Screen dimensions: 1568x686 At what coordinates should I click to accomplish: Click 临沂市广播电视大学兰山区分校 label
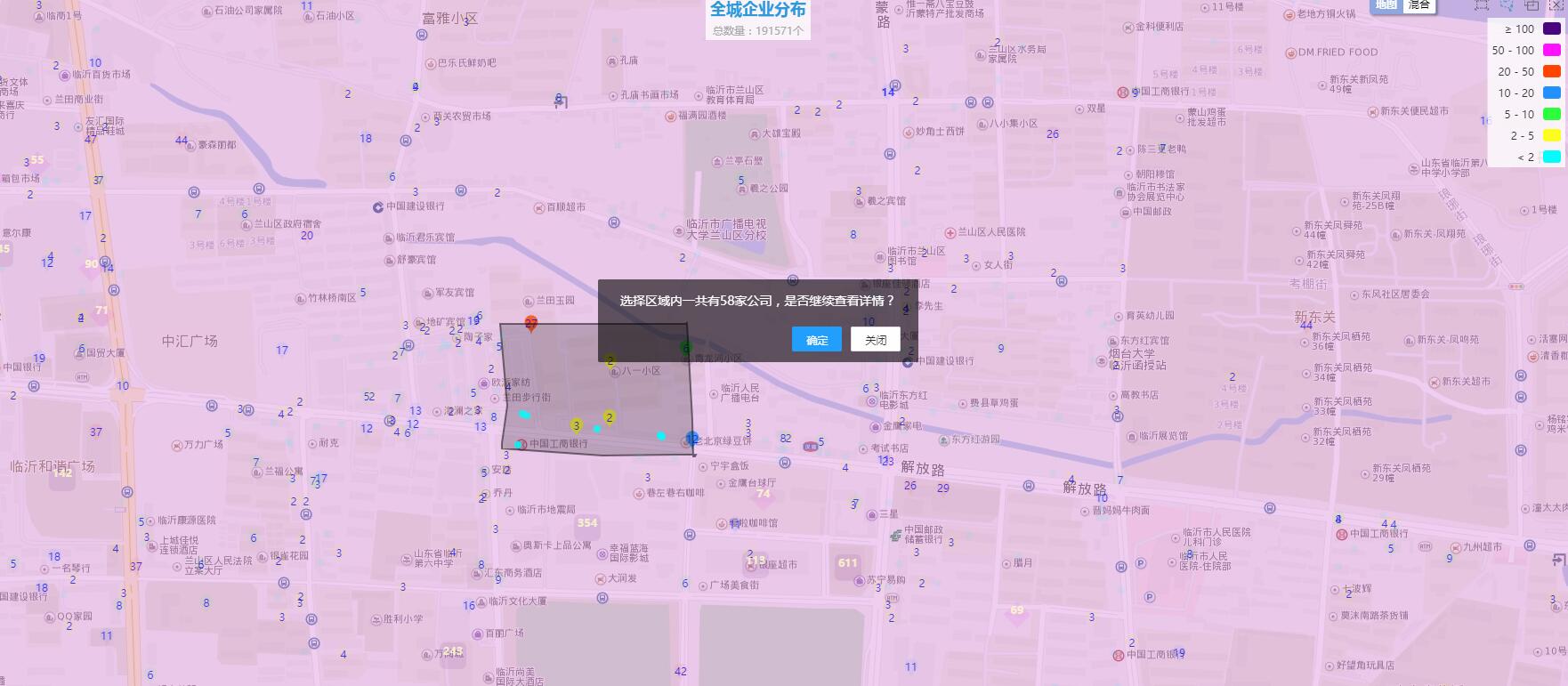[x=726, y=230]
